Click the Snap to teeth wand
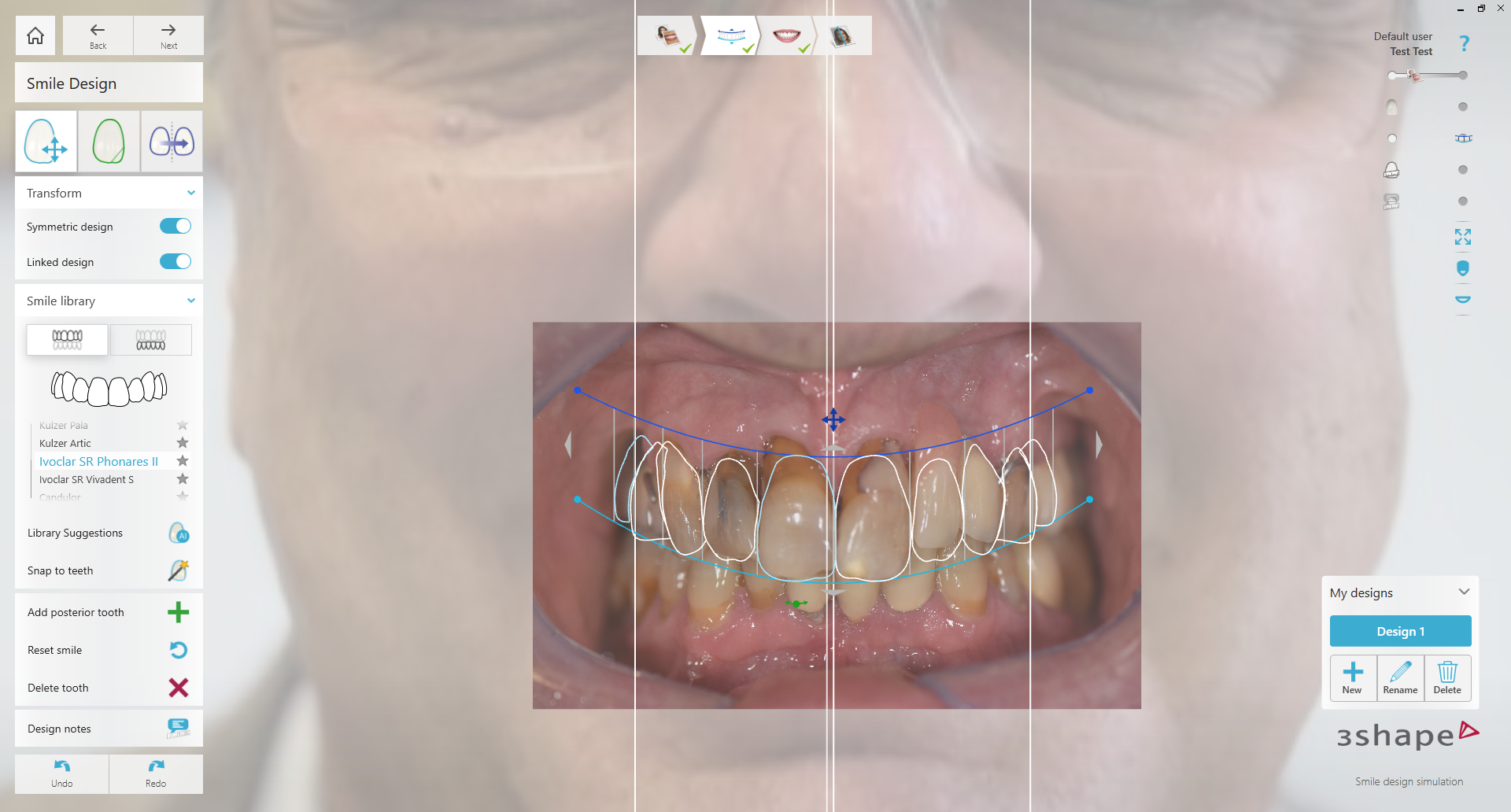The image size is (1511, 812). tap(179, 570)
